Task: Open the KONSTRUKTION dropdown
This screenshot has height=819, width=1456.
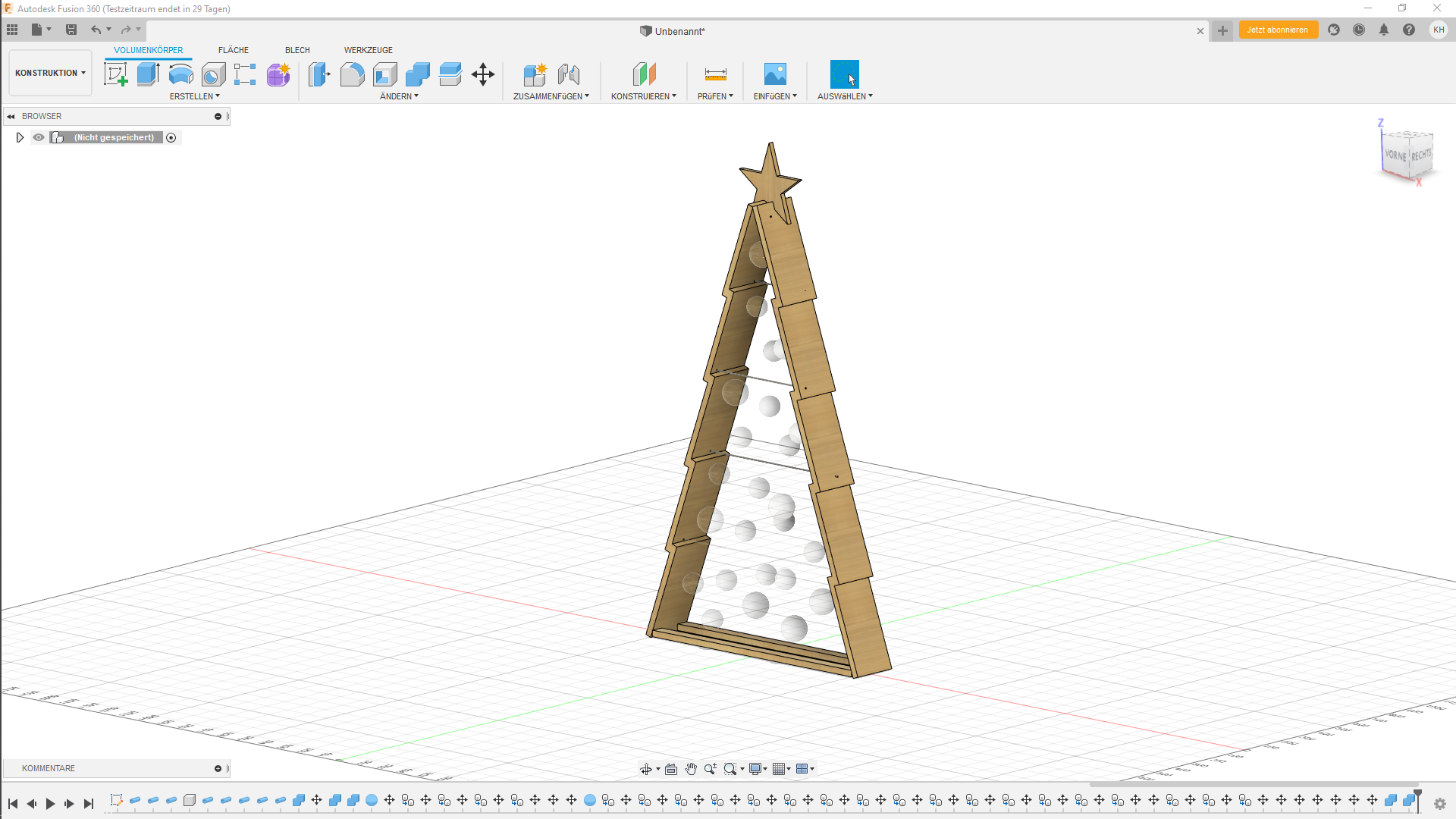Action: tap(49, 73)
